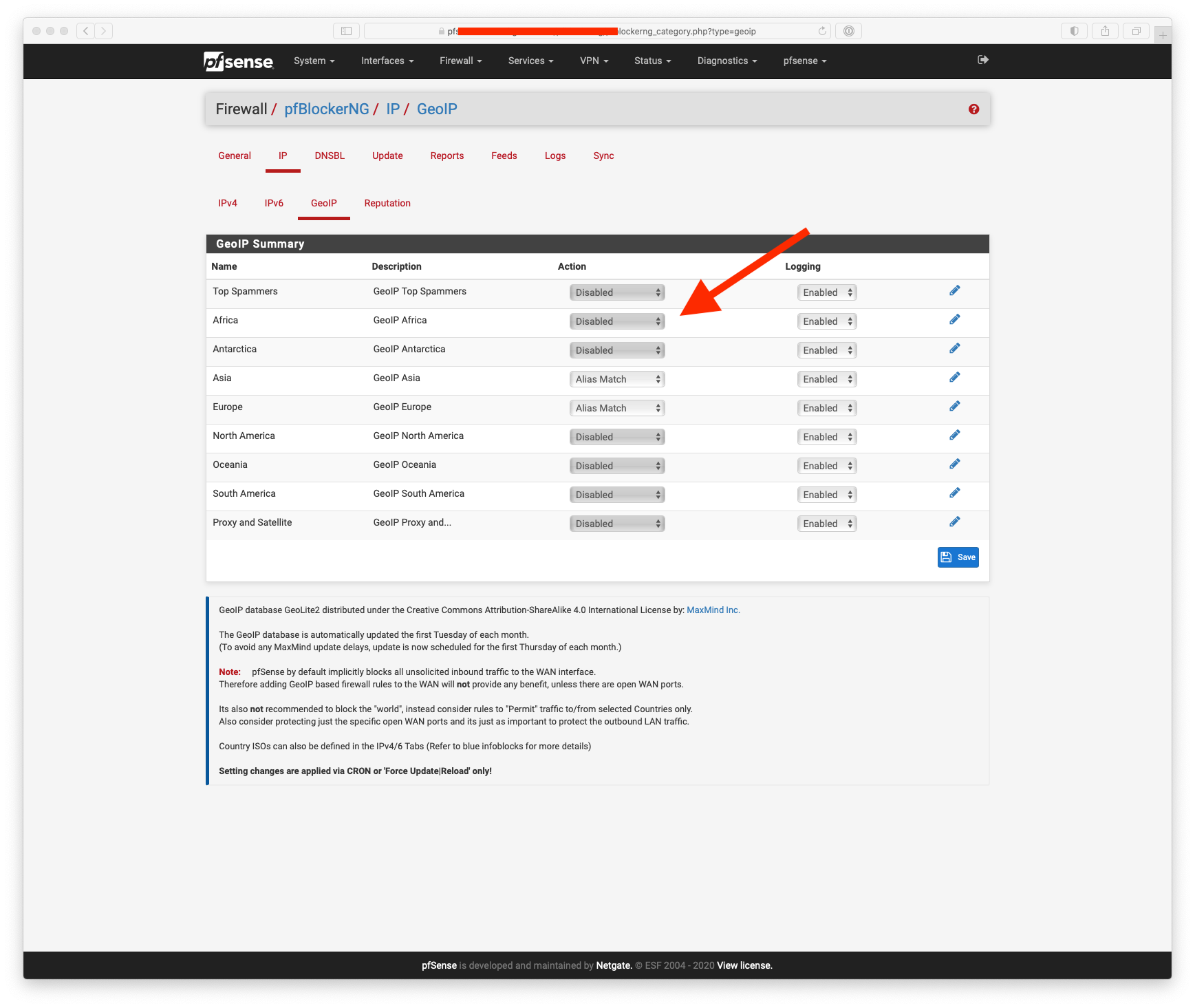Screen dimensions: 1195x1008
Task: Edit the Europe GeoIP entry
Action: click(954, 407)
